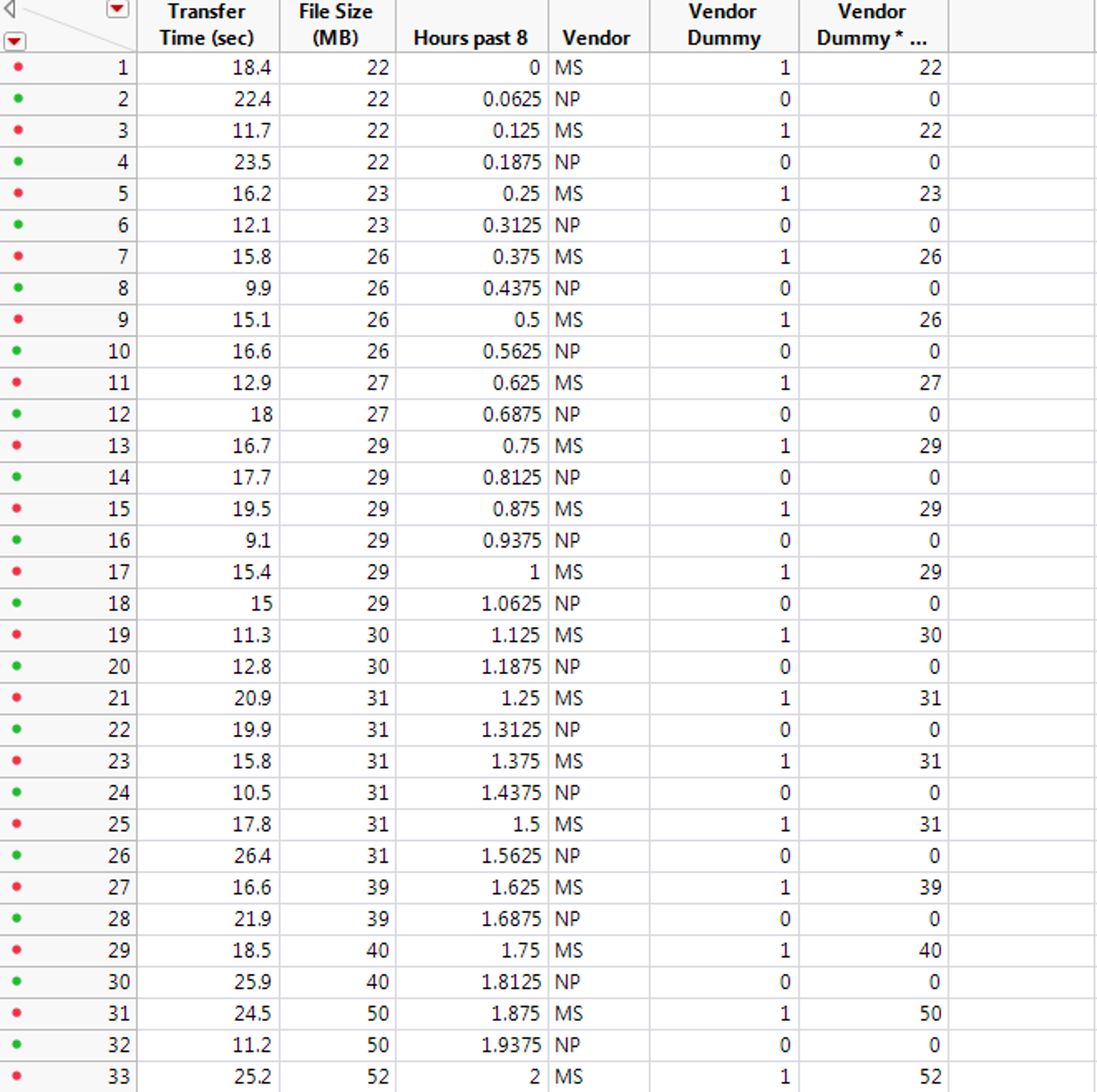Click the red marker of row 1
The width and height of the screenshot is (1097, 1092).
(x=18, y=67)
